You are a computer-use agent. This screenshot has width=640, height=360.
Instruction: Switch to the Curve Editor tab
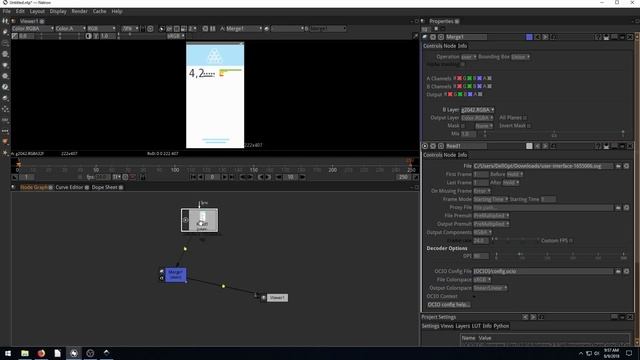coord(69,187)
